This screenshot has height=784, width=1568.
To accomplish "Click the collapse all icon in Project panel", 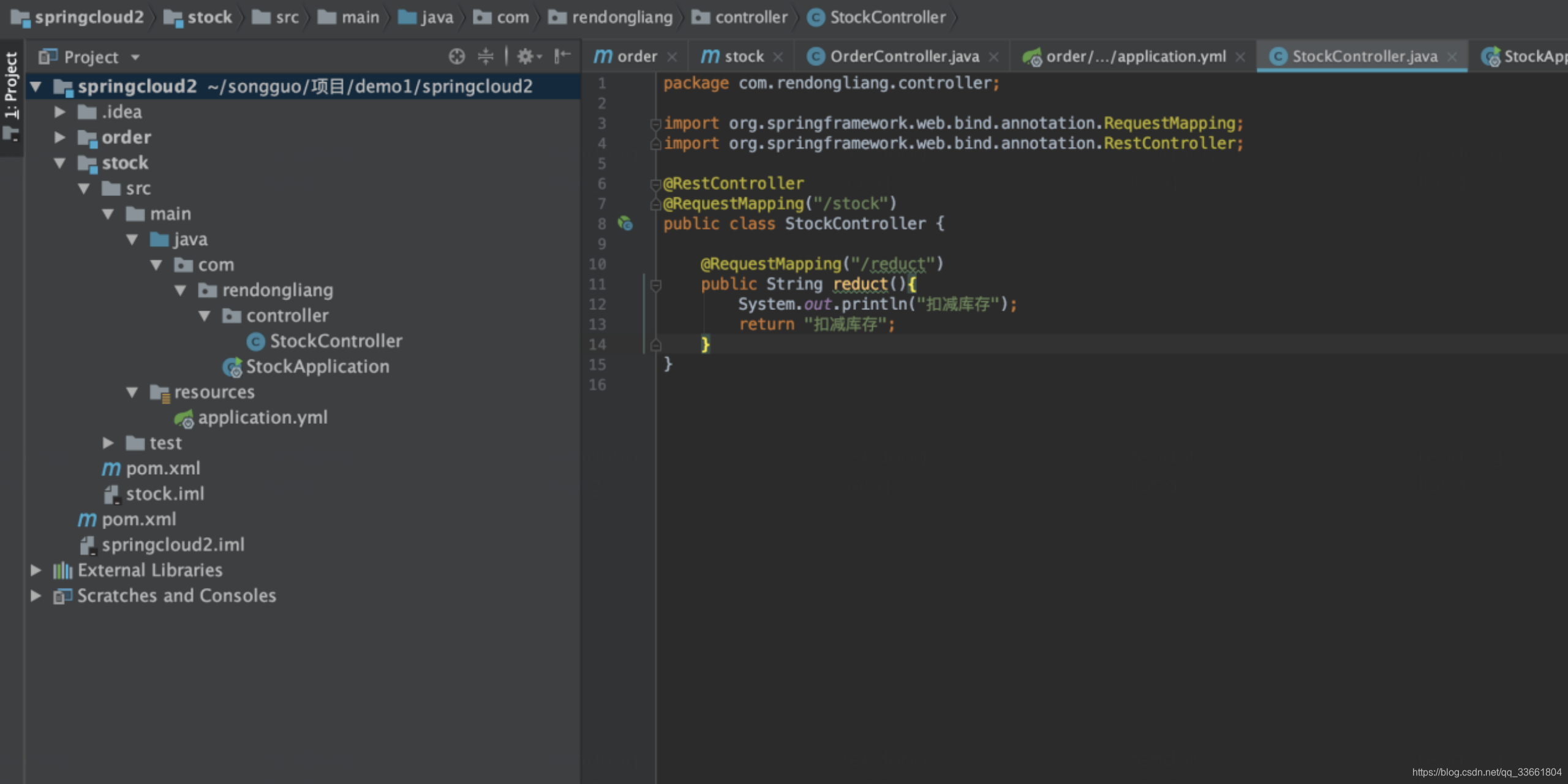I will tap(485, 56).
